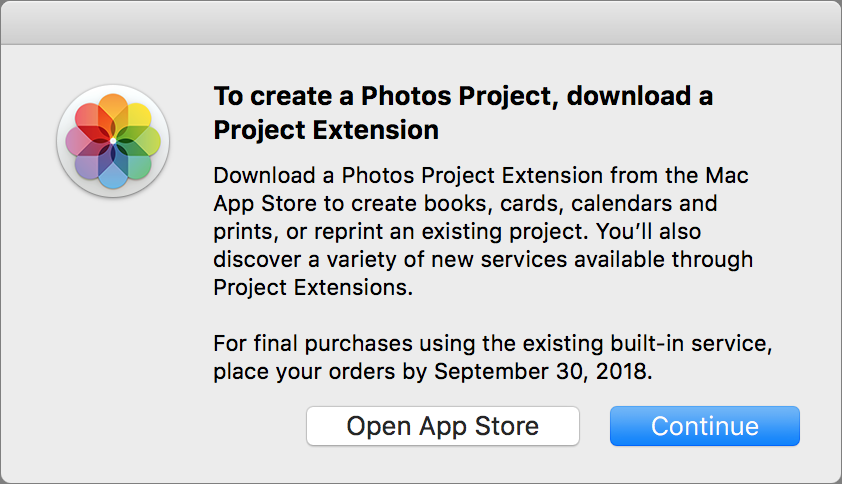The height and width of the screenshot is (484, 842).
Task: Click the bold 'Project Extension' heading line
Action: pyautogui.click(x=326, y=131)
